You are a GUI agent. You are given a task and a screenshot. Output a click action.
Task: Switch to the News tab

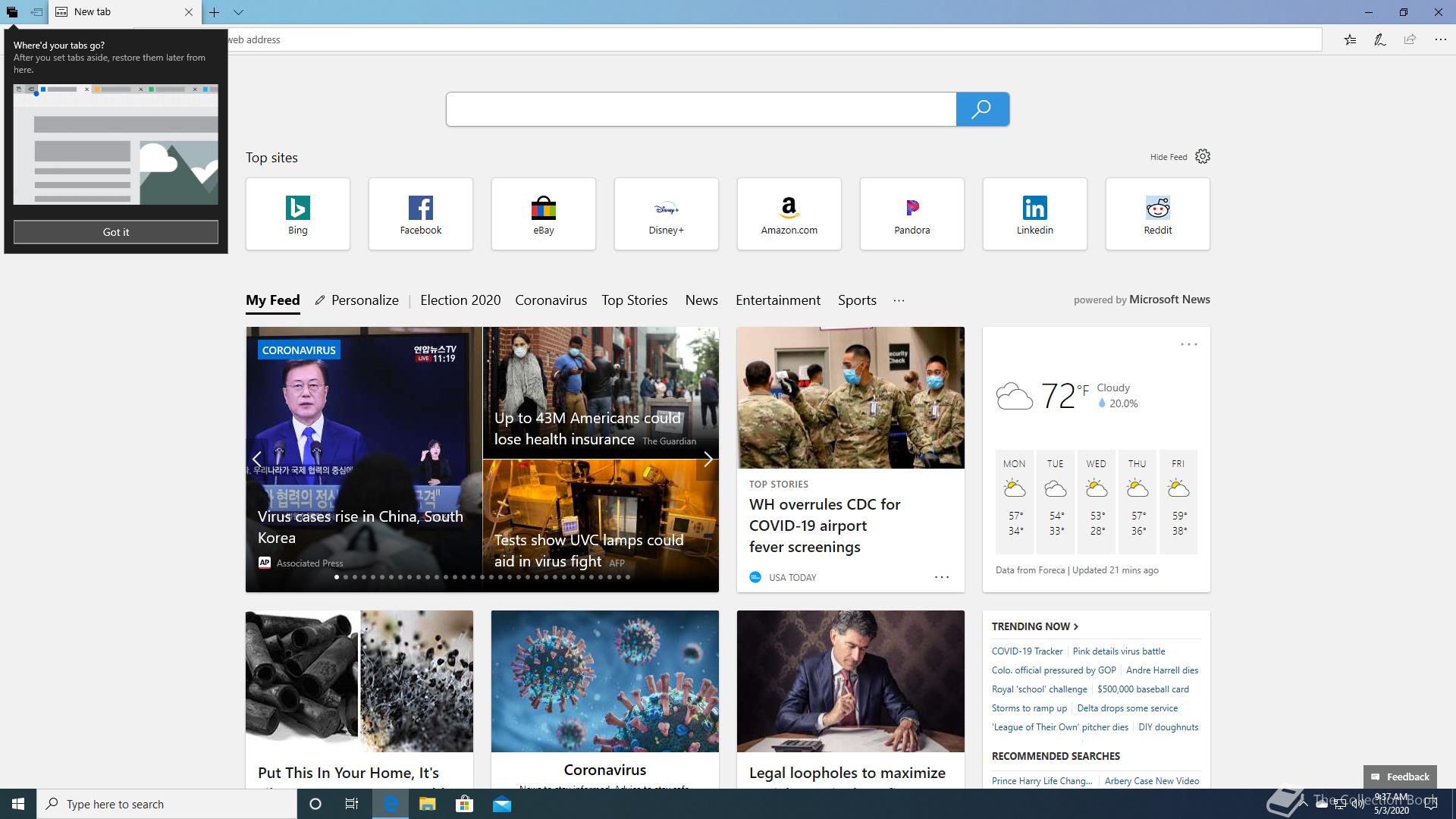pos(701,300)
